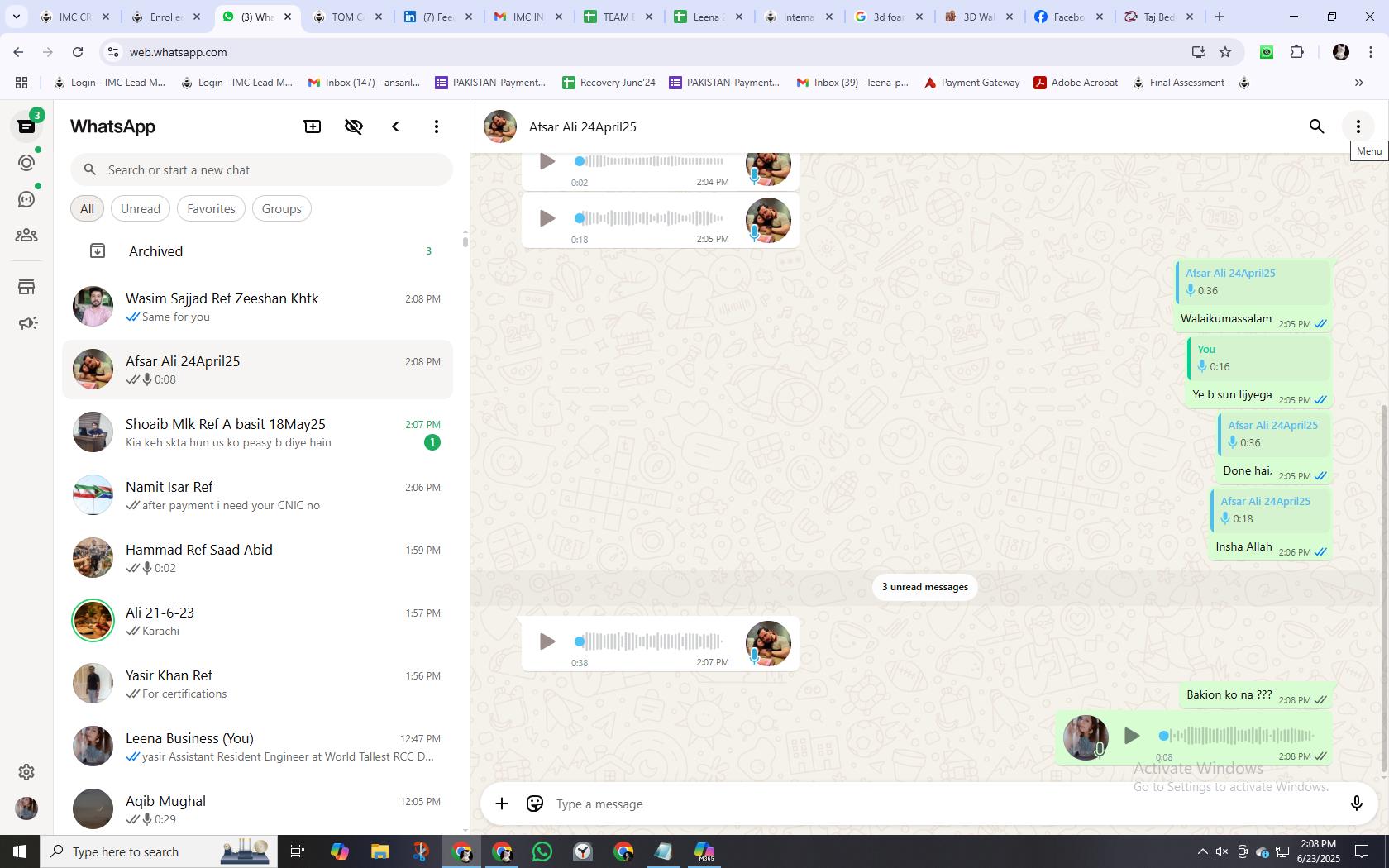Image resolution: width=1389 pixels, height=868 pixels.
Task: Open the Archived chats row
Action: point(258,251)
